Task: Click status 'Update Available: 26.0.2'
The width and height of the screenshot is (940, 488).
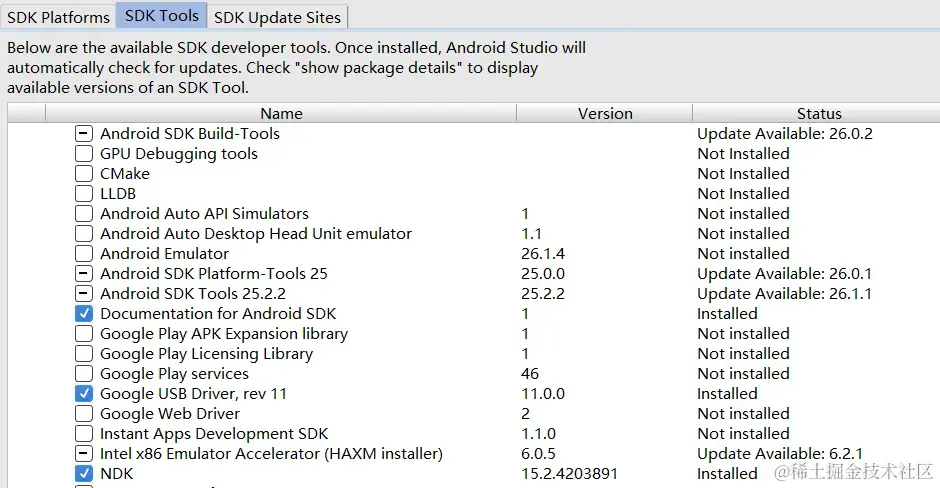Action: [785, 134]
